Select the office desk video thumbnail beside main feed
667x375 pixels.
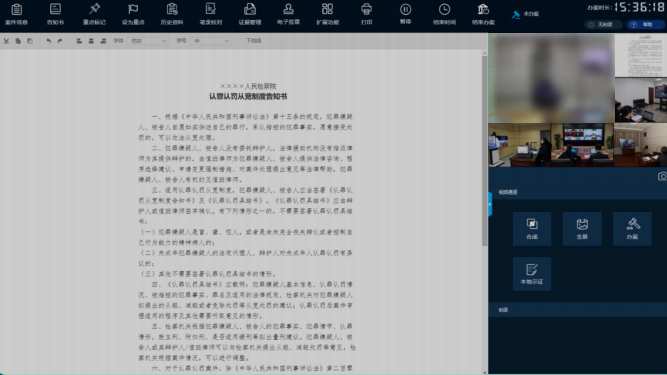pyautogui.click(x=641, y=100)
